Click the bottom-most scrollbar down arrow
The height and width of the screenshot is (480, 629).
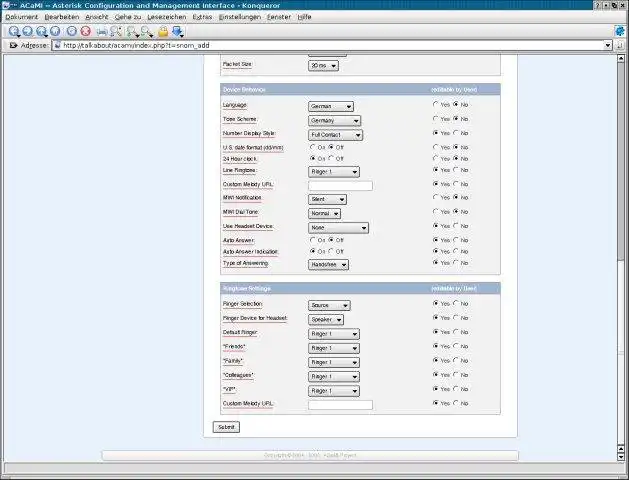(x=621, y=457)
